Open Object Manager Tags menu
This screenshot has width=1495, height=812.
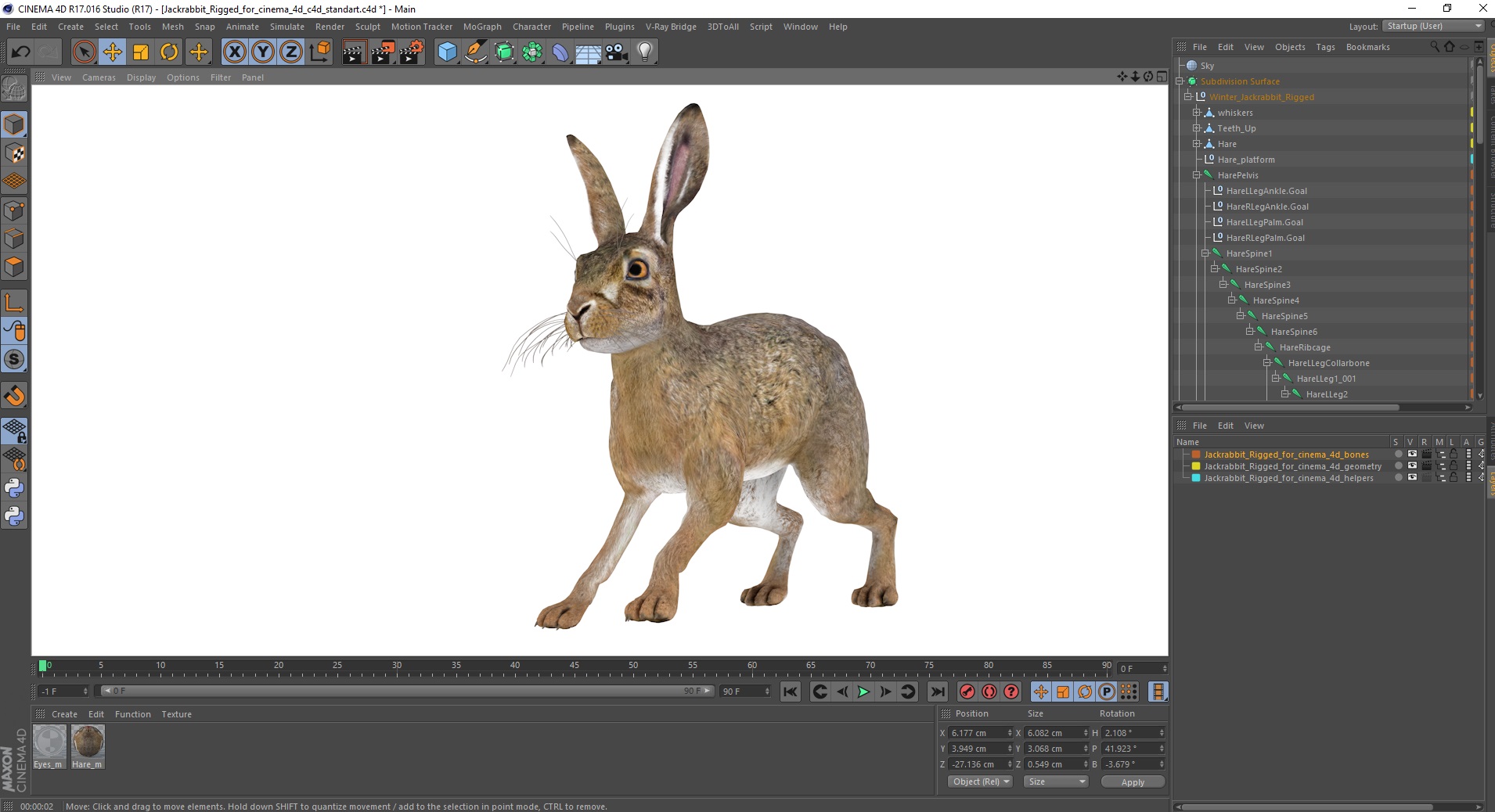coord(1325,47)
